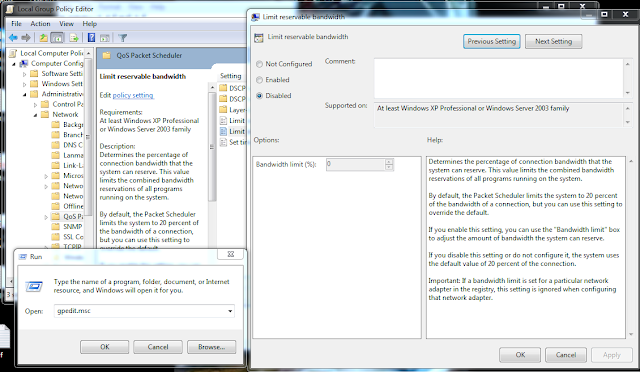640x372 pixels.
Task: Click the description pane vertical scrollbar
Action: coord(212,147)
